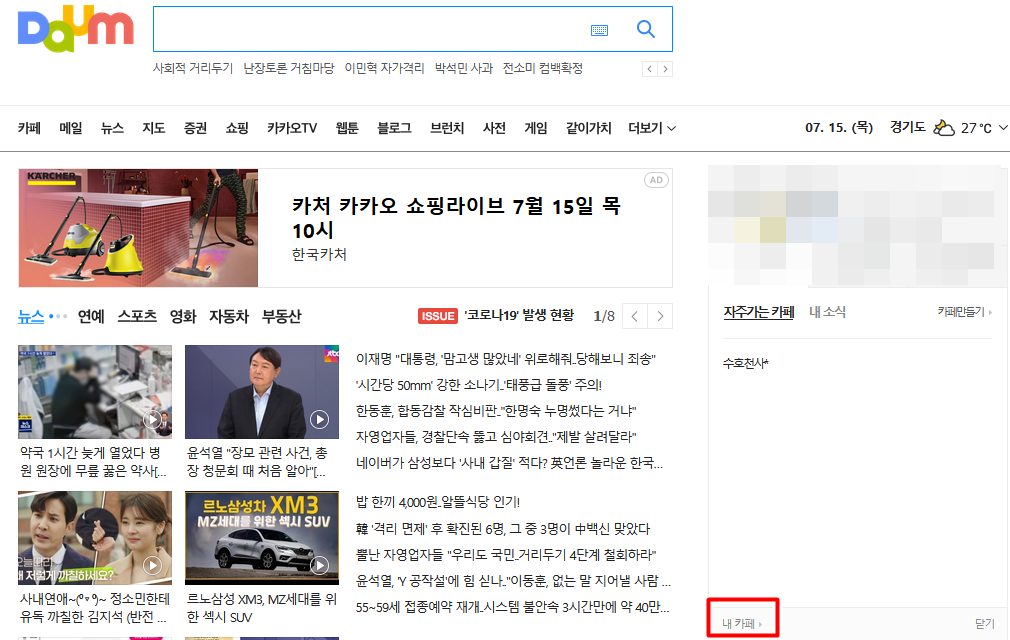This screenshot has width=1010, height=640.
Task: Open 지도 from the navigation bar
Action: [x=154, y=128]
